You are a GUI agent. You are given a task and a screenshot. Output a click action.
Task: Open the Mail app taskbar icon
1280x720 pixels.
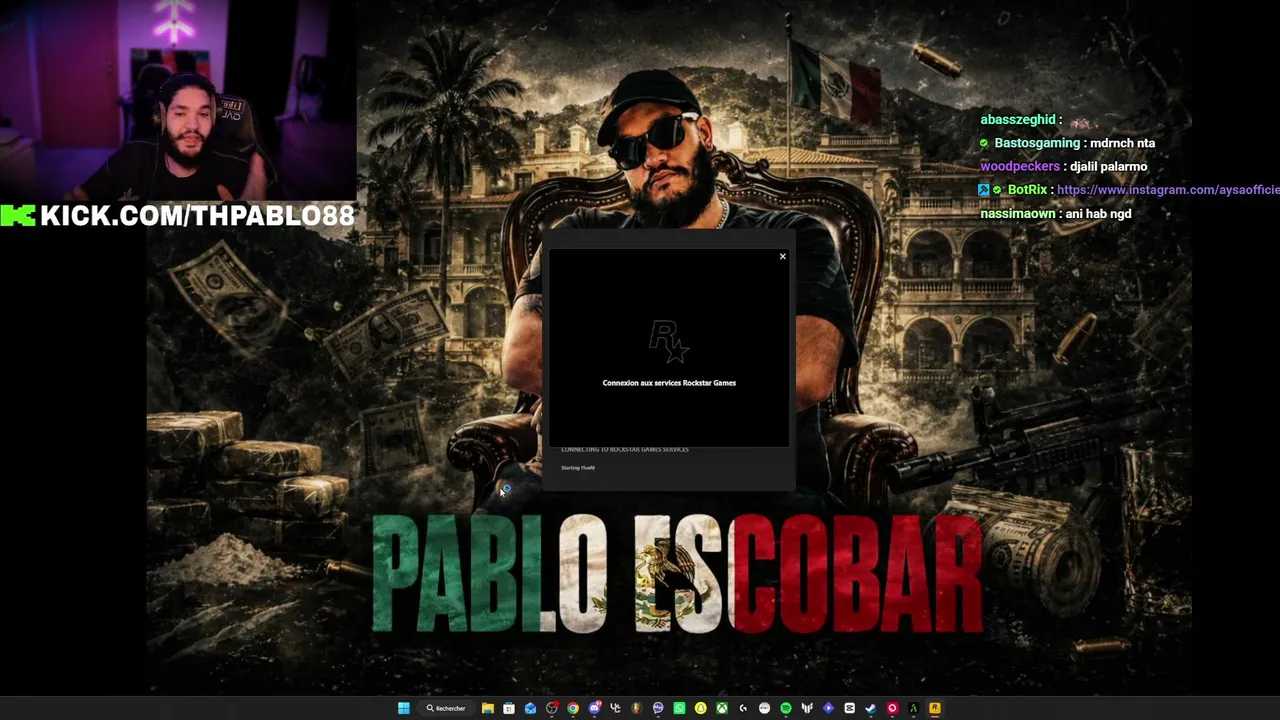[x=530, y=708]
